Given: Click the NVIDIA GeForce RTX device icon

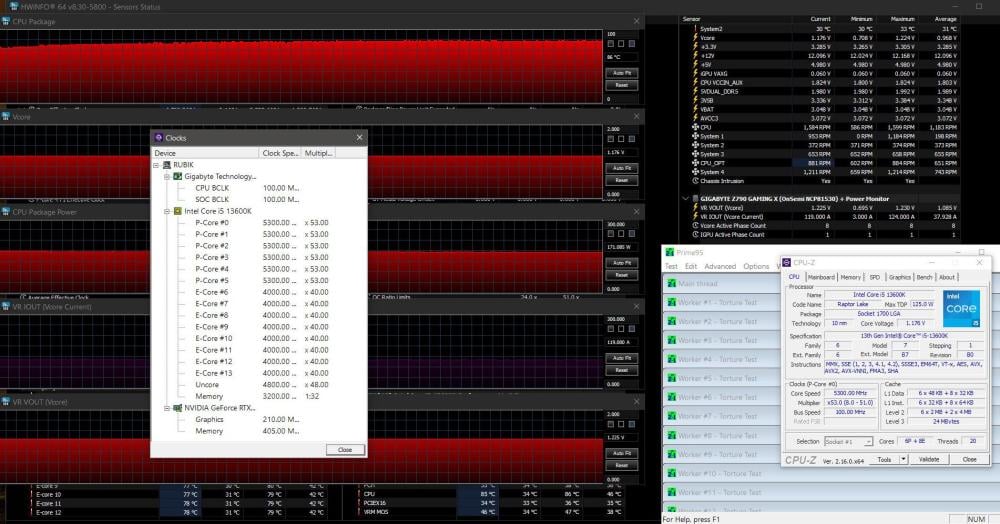Looking at the screenshot, I should pos(178,408).
